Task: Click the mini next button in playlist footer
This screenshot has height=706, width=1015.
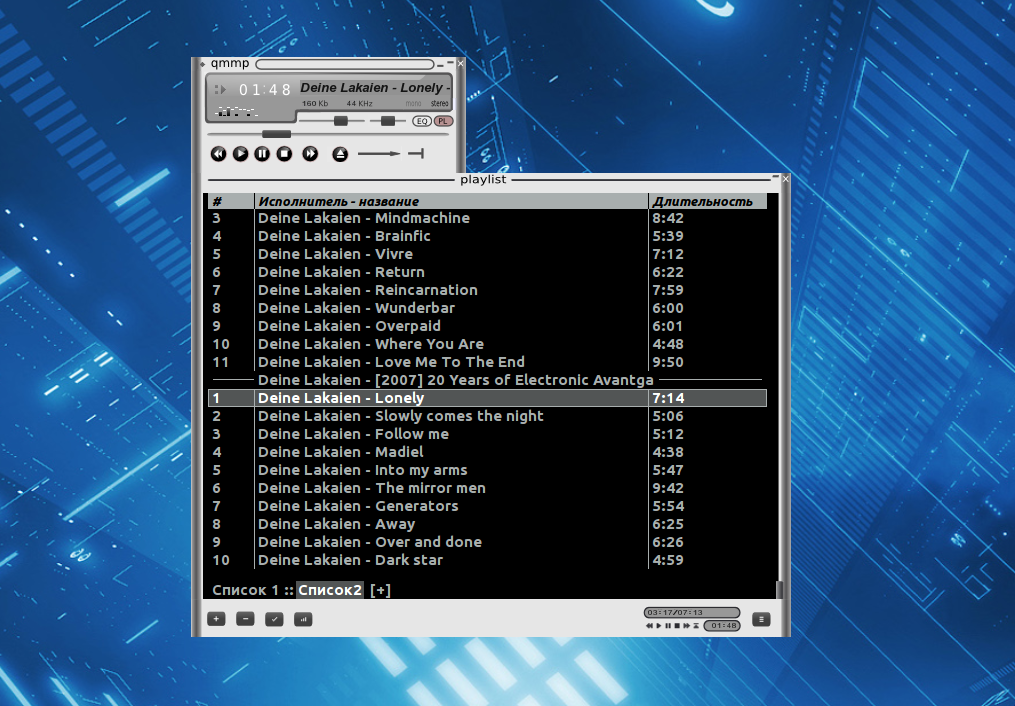Action: point(686,626)
